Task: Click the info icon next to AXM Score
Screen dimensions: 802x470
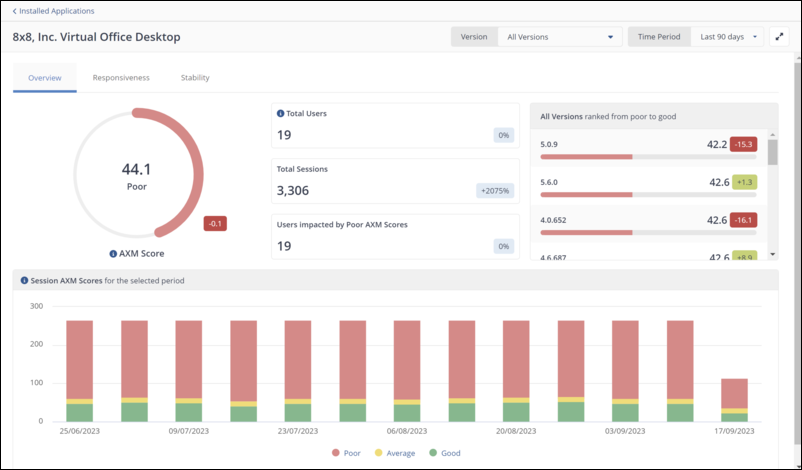Action: click(113, 254)
